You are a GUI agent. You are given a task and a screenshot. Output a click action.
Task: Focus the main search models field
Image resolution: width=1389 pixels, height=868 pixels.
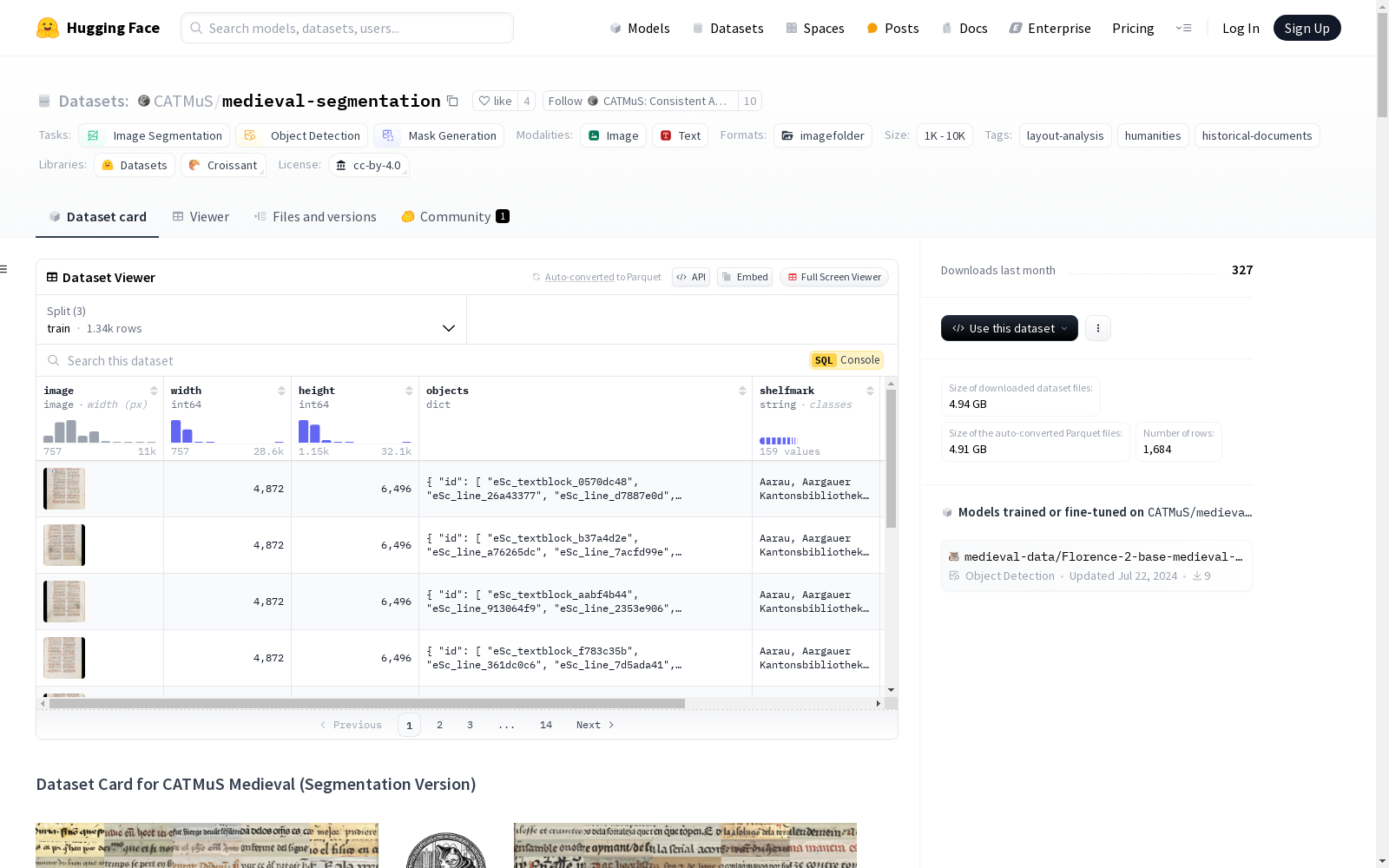[347, 28]
